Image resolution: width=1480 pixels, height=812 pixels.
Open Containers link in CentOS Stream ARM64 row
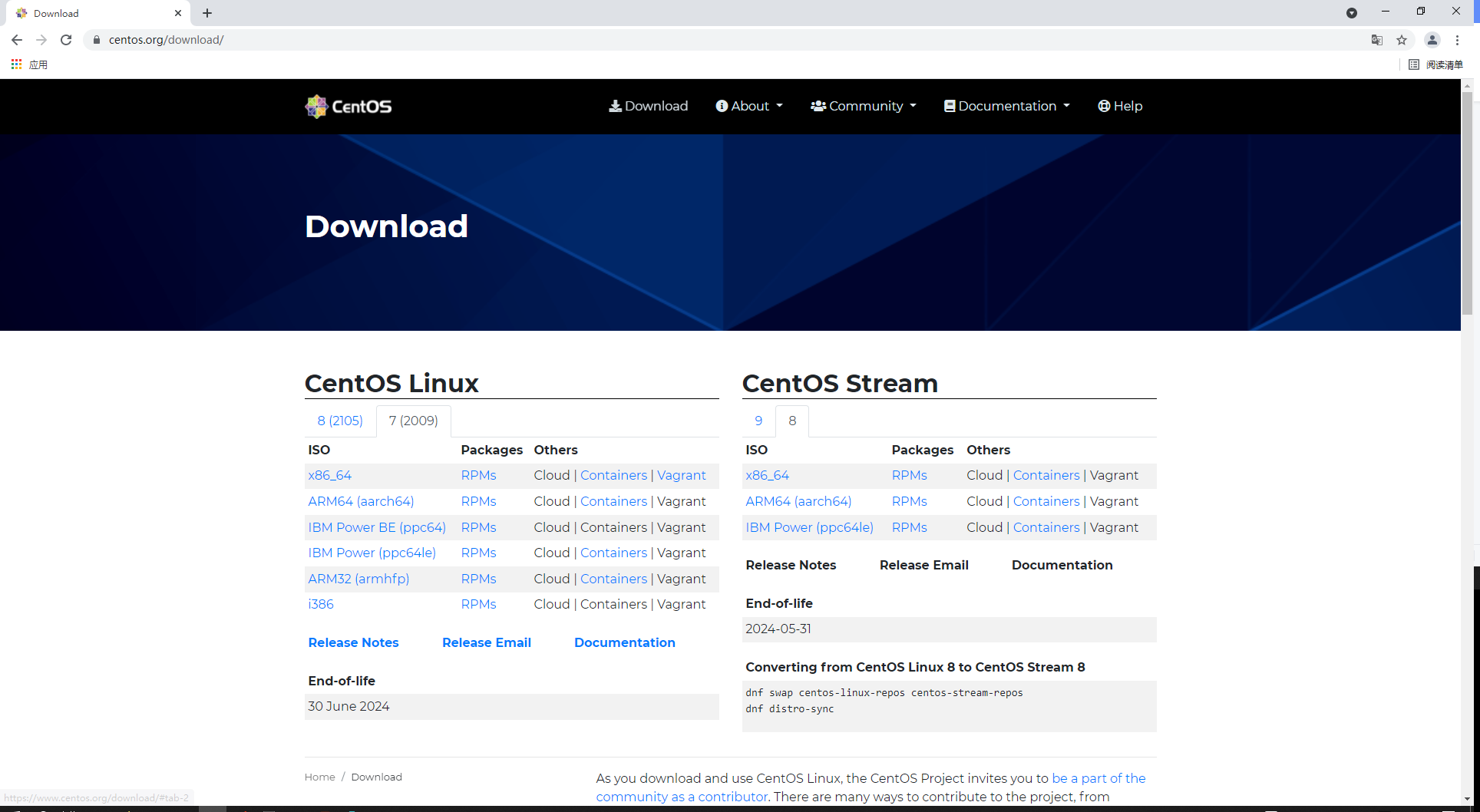[1046, 501]
